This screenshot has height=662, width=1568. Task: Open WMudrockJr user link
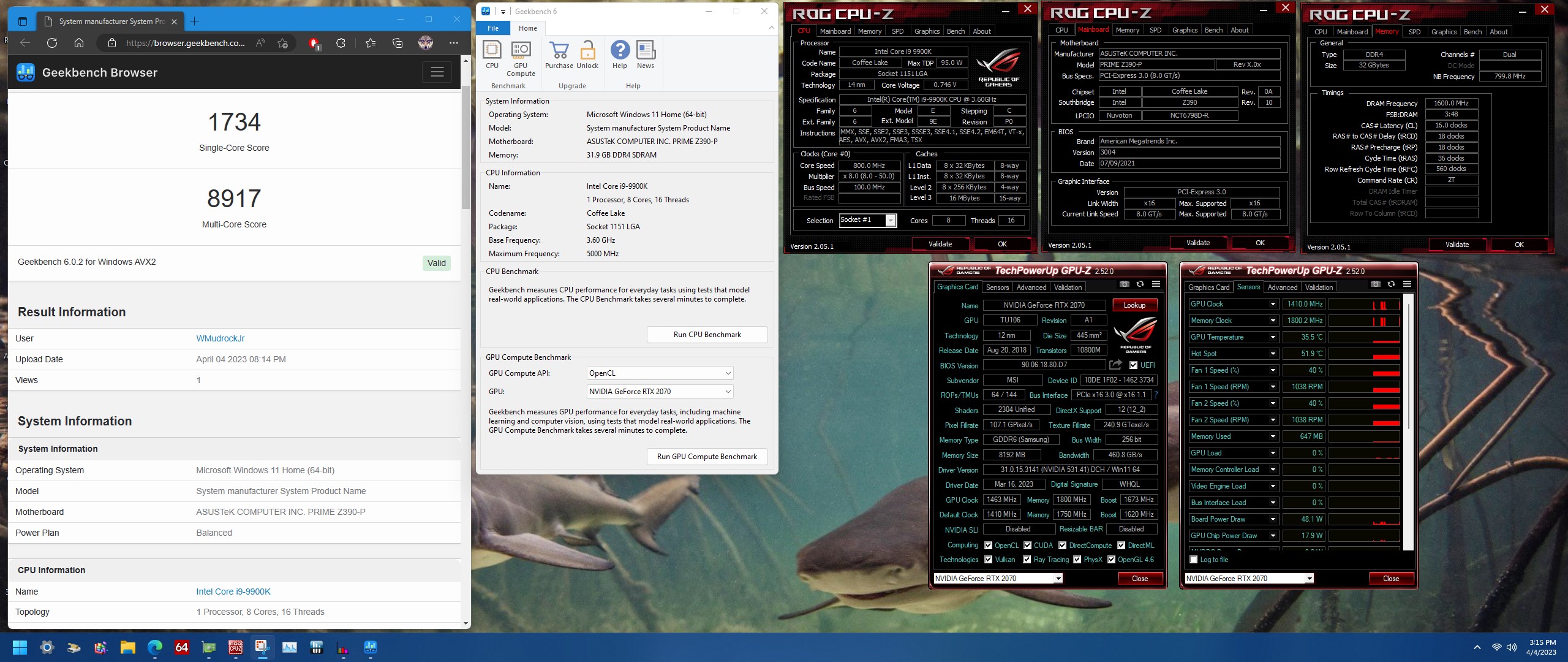(220, 338)
